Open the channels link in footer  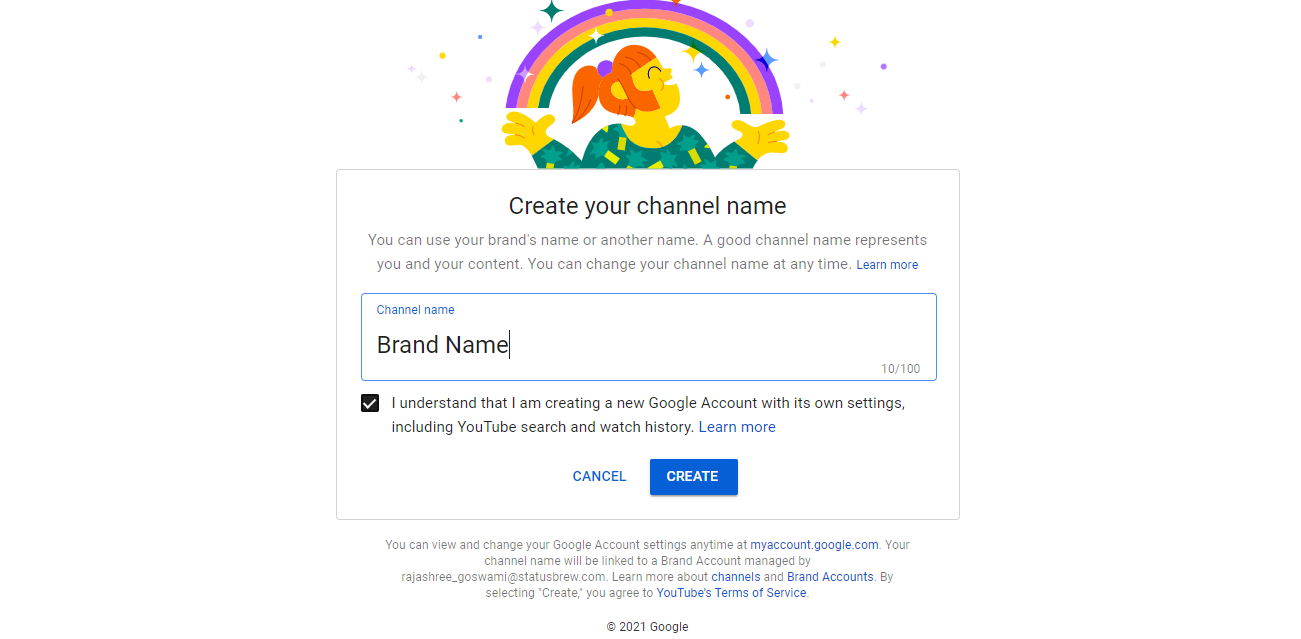[735, 577]
